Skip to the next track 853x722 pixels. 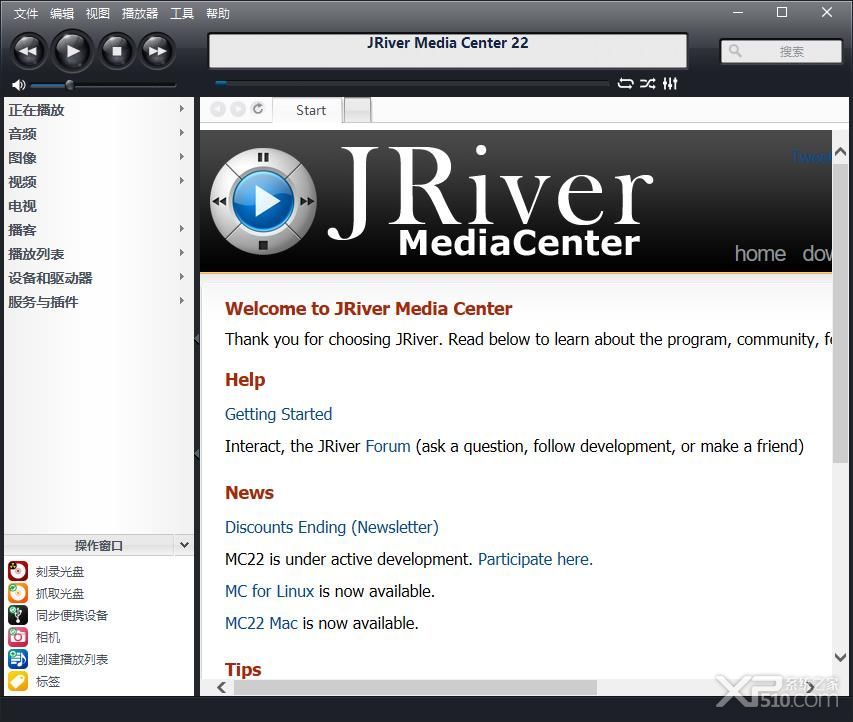[158, 51]
